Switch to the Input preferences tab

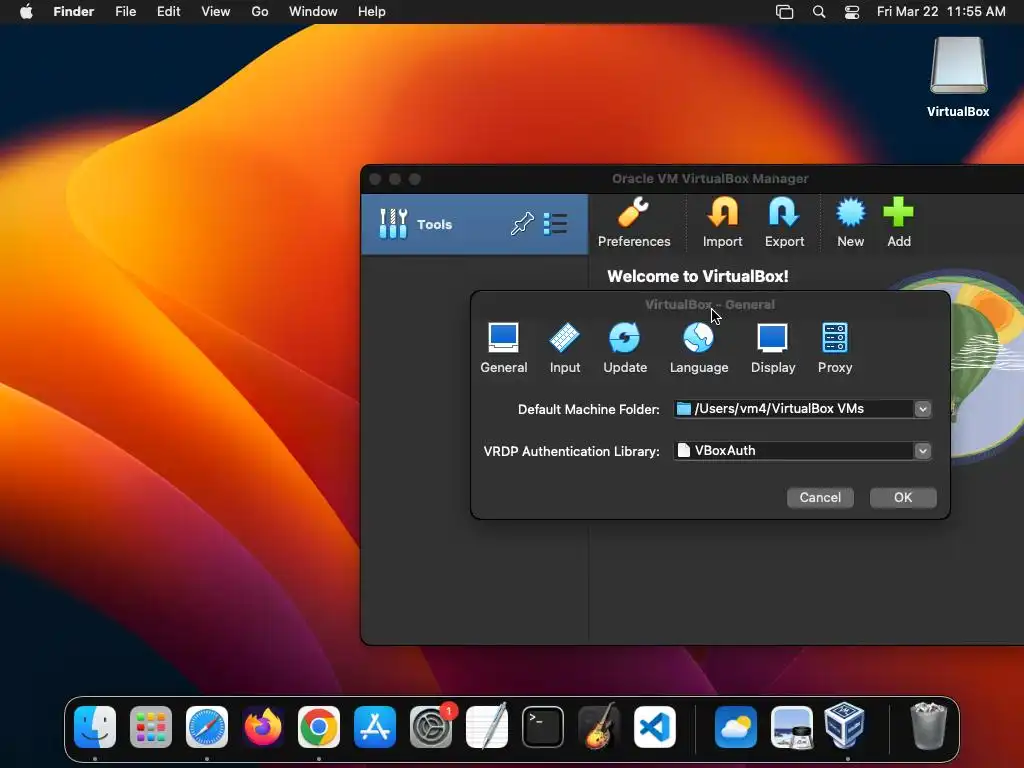[x=565, y=348]
